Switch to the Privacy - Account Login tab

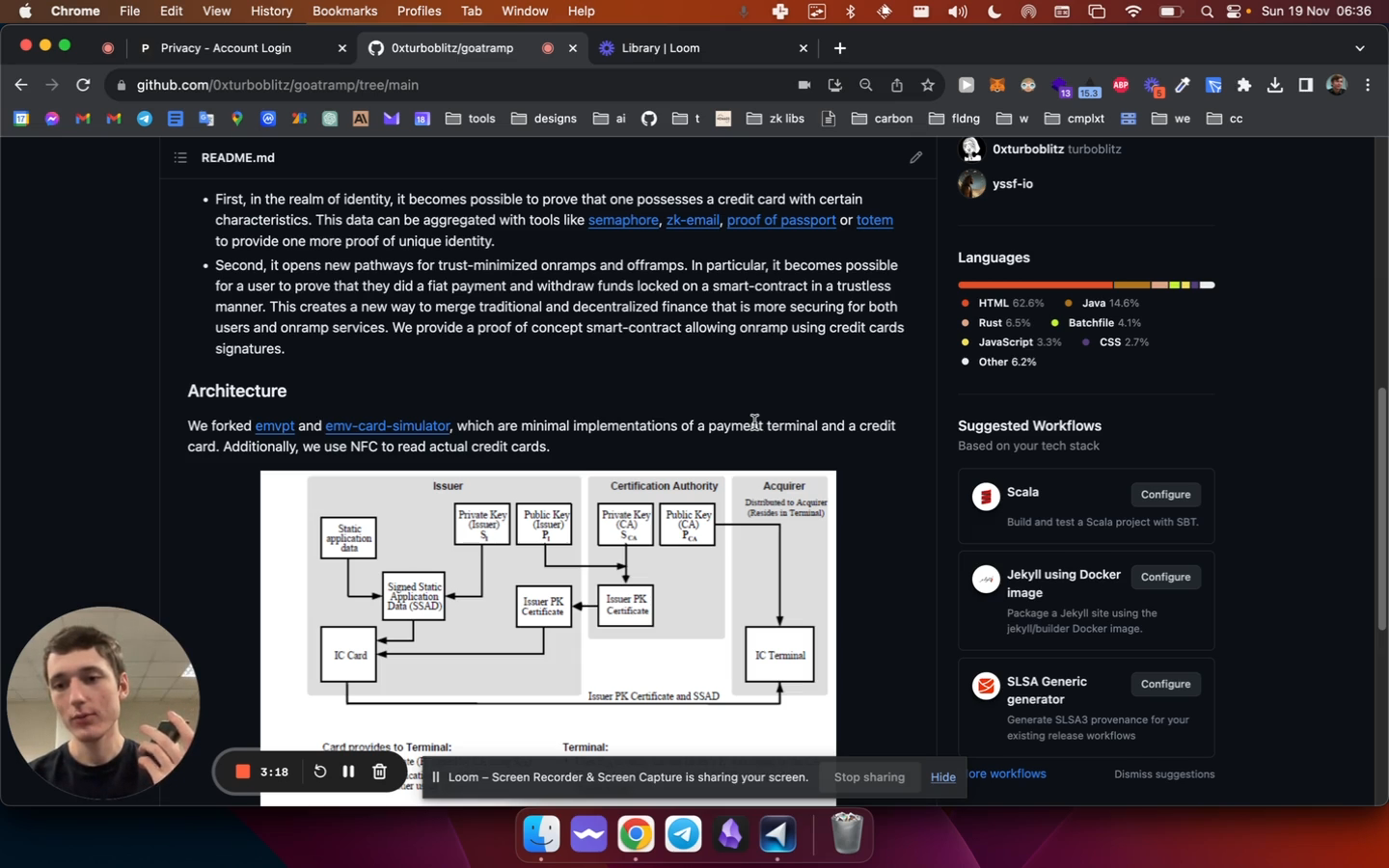[242, 48]
